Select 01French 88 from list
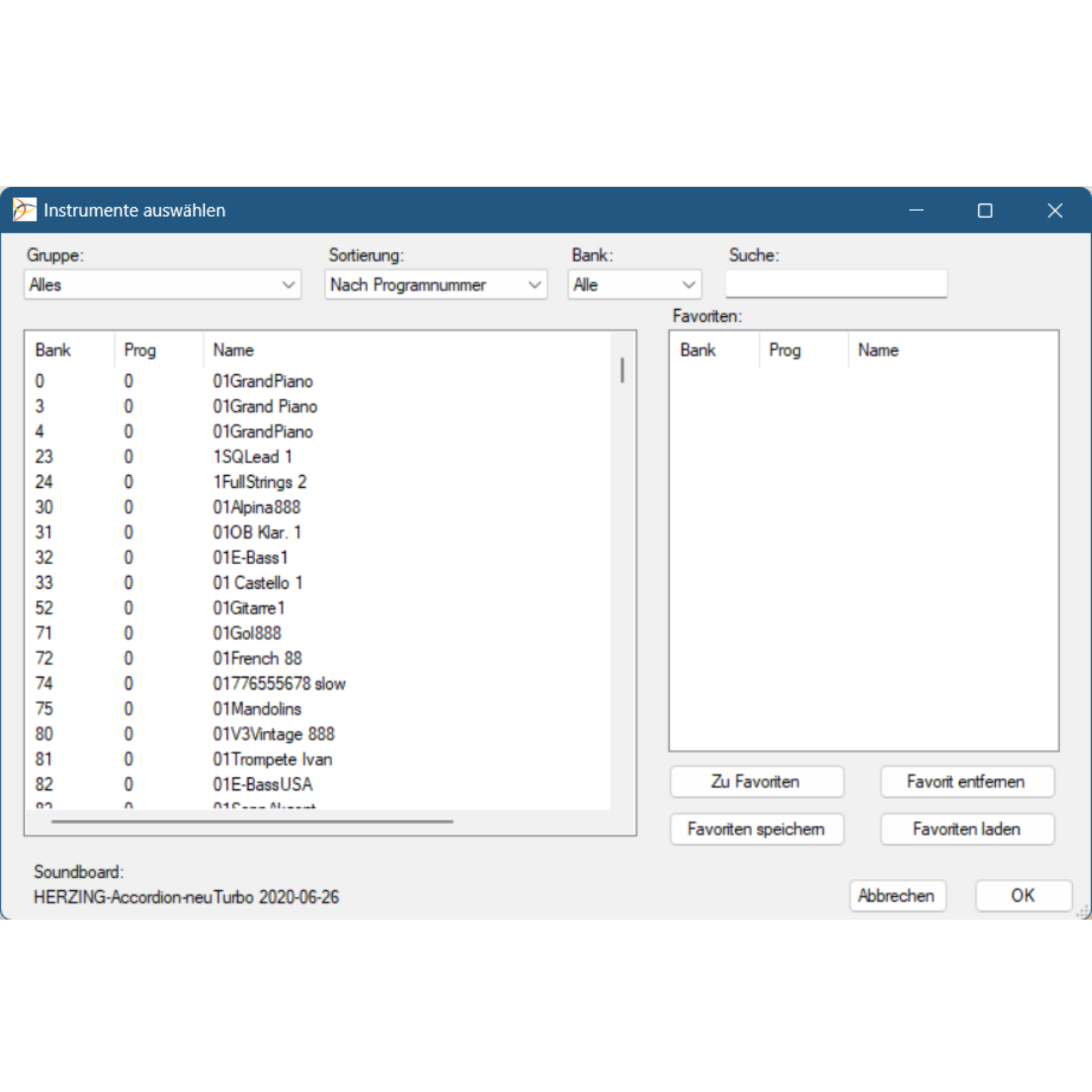Screen dimensions: 1092x1092 (x=257, y=658)
